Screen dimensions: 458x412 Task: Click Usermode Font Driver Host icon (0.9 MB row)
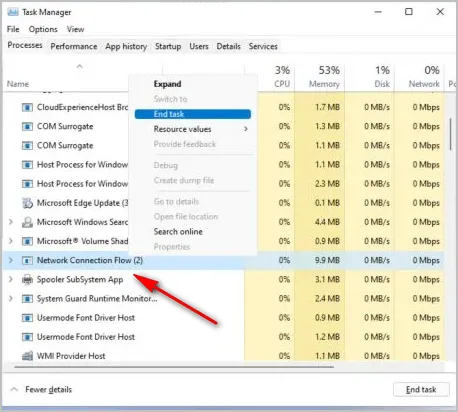tap(27, 318)
